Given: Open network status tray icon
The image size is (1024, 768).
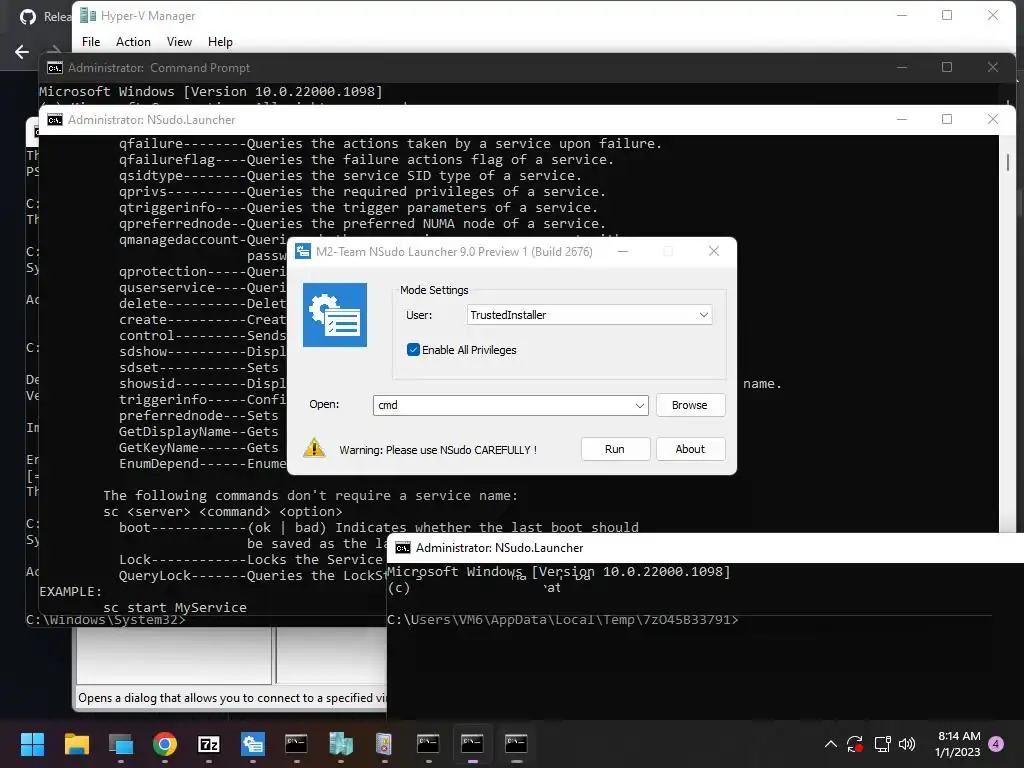Looking at the screenshot, I should click(x=882, y=744).
